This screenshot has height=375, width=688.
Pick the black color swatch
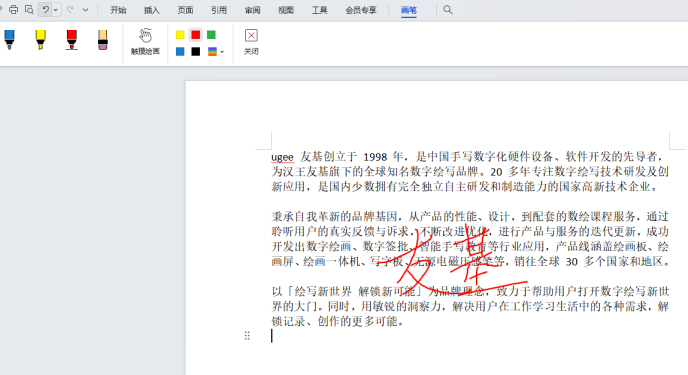pos(196,52)
